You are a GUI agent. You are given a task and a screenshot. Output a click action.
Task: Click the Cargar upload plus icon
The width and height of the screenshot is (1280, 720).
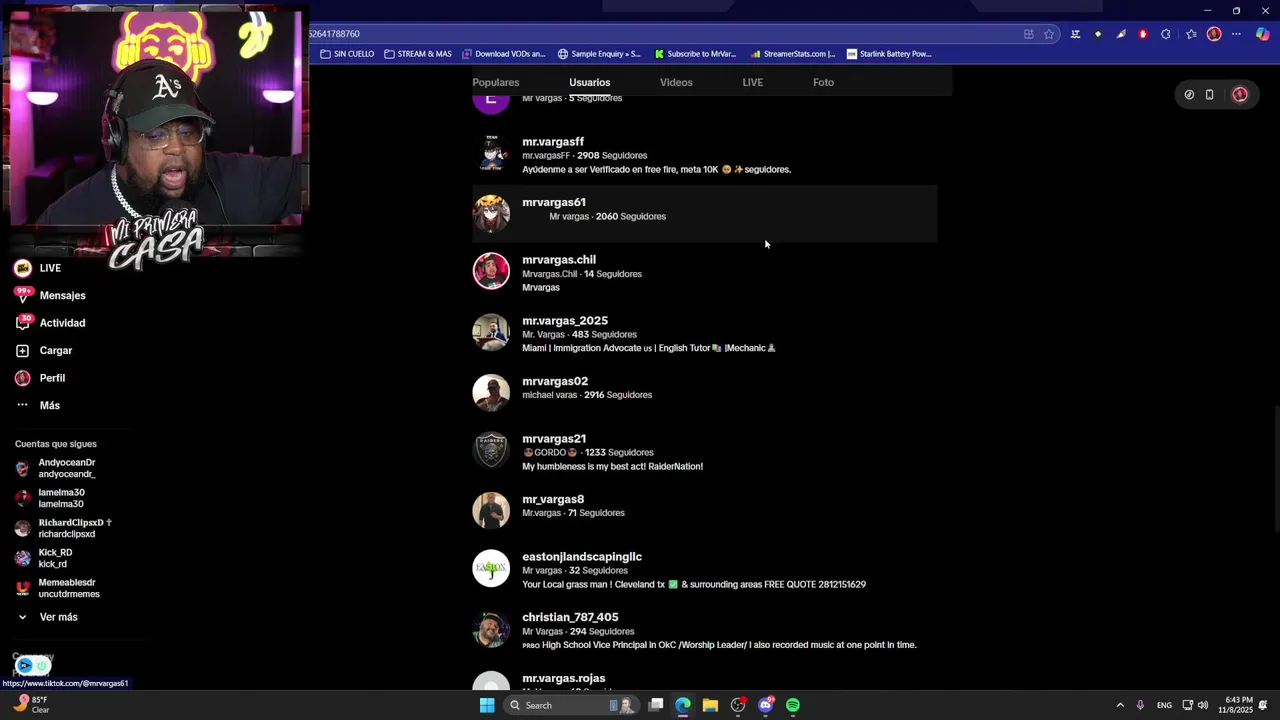(x=22, y=351)
